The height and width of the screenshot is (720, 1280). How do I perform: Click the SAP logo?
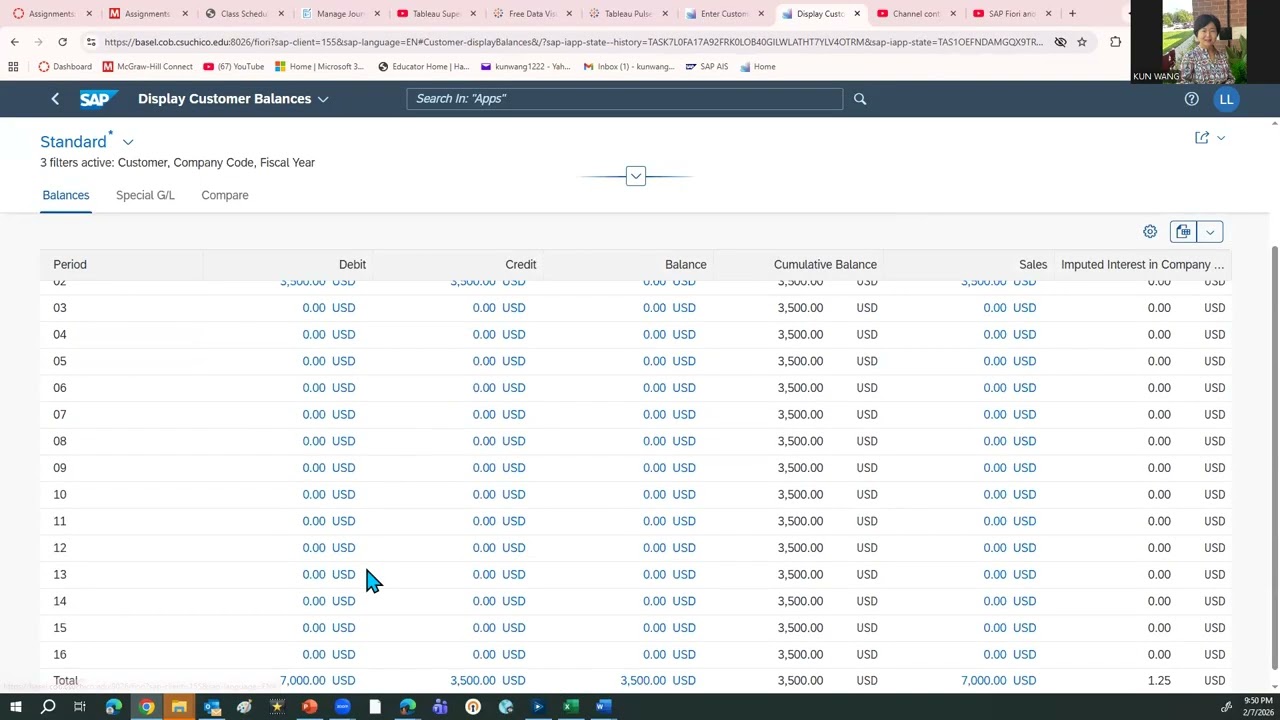(99, 99)
